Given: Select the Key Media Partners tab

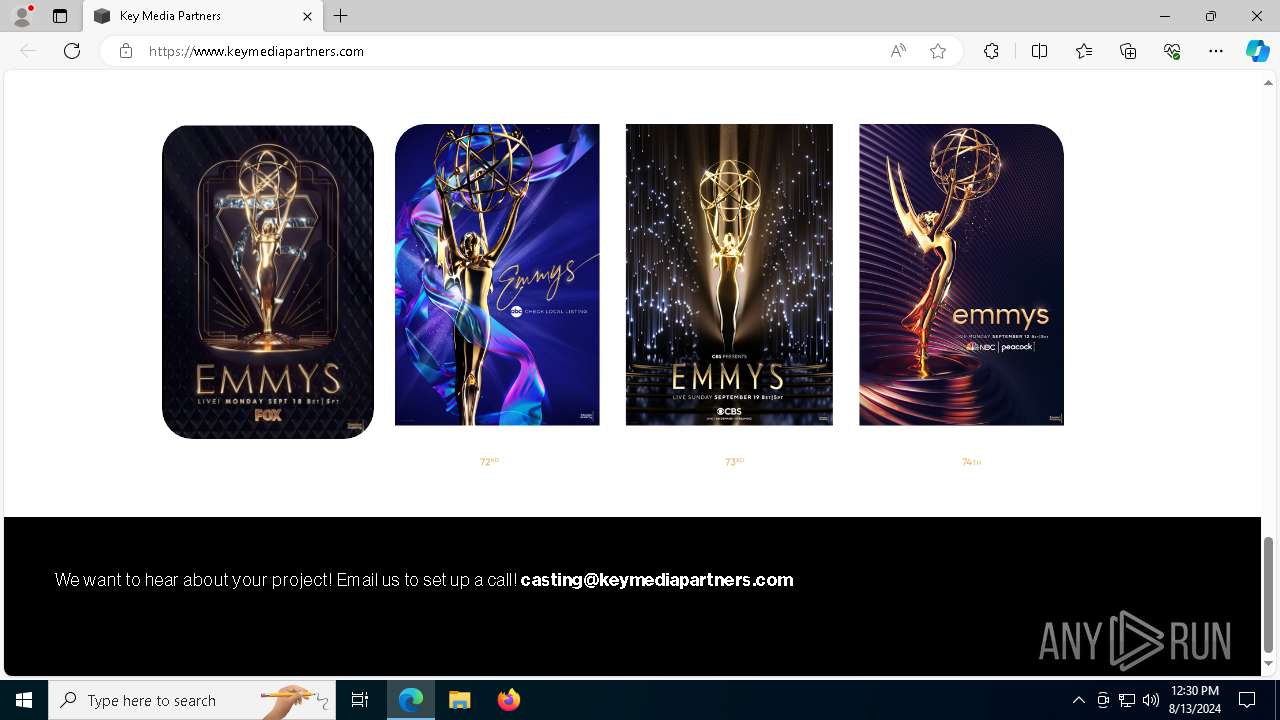Looking at the screenshot, I should [203, 16].
